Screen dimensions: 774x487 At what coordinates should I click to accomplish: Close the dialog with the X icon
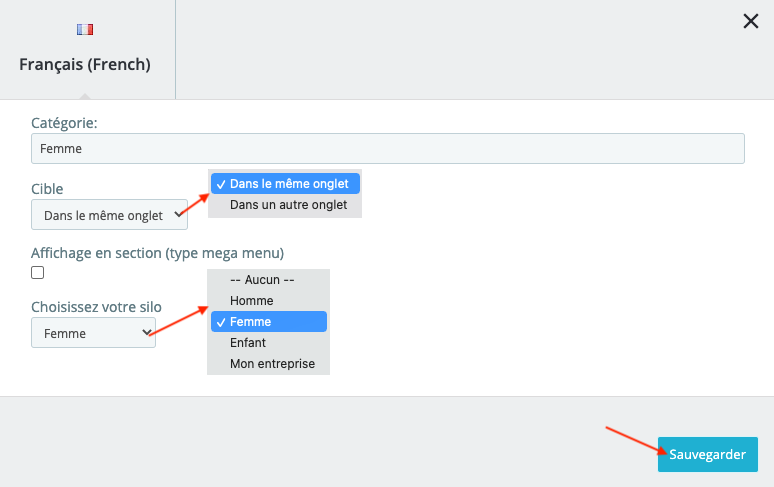click(x=751, y=21)
